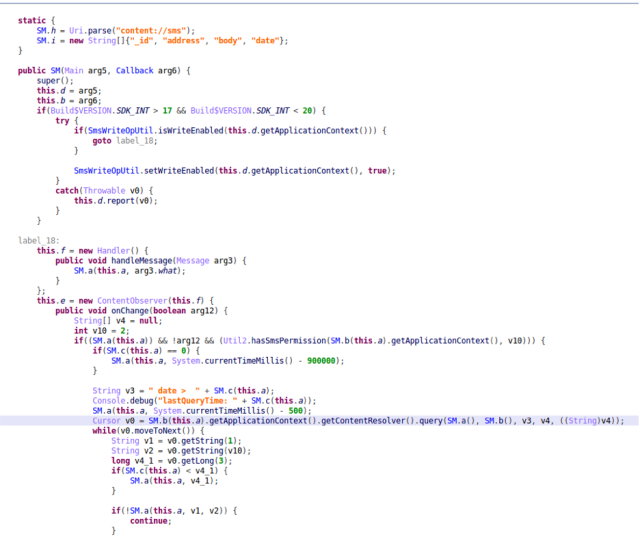Click the "lastQueryTime: " string
The image size is (640, 543).
click(x=198, y=401)
